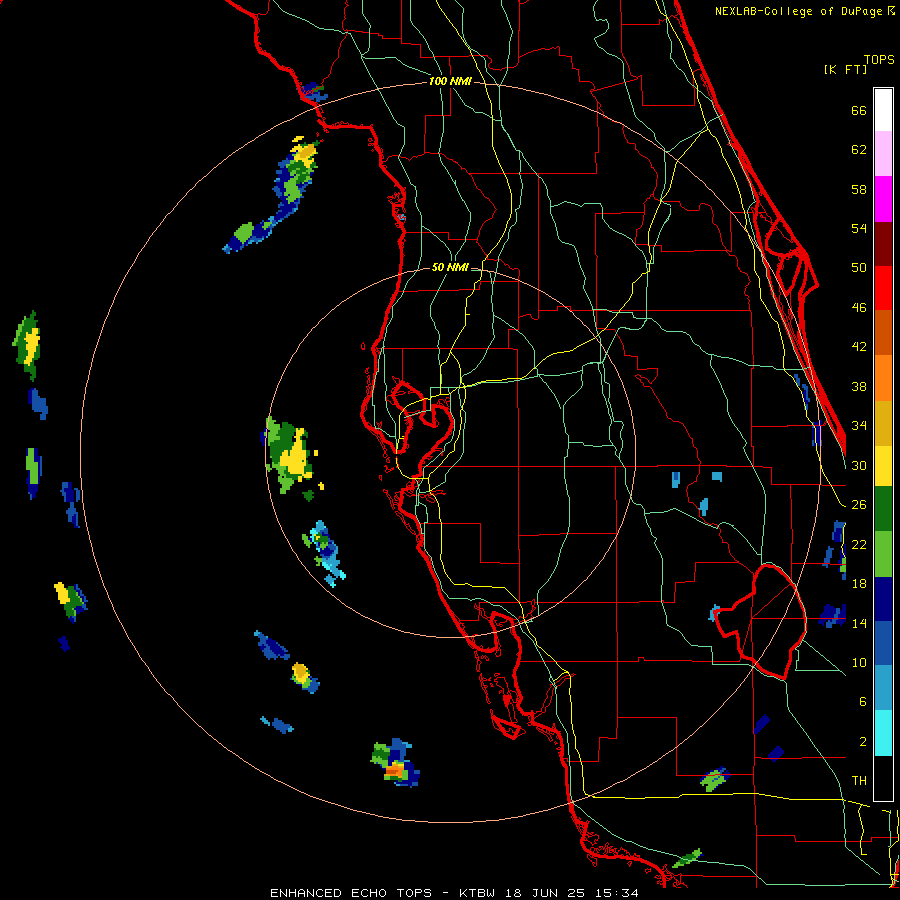Image resolution: width=900 pixels, height=900 pixels.
Task: Click the 34 value in the legend
Action: (x=859, y=426)
